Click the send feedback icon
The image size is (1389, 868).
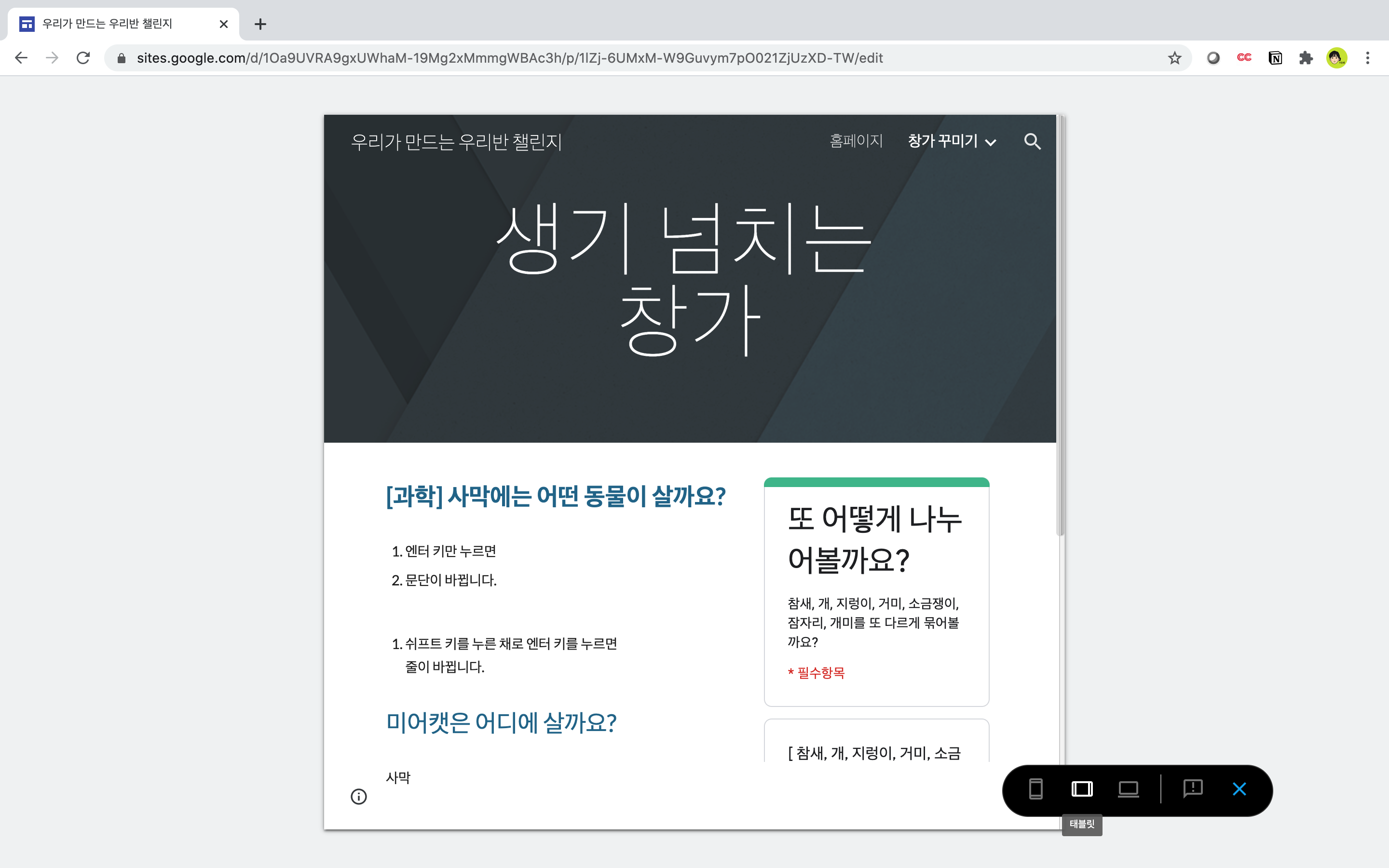1193,789
